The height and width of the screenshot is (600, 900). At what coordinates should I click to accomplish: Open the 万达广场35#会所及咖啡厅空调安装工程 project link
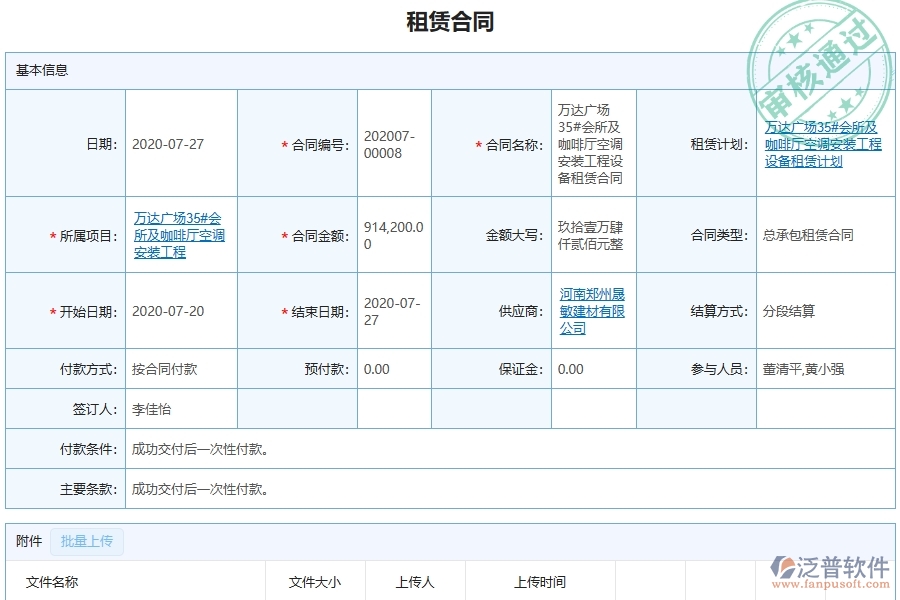click(180, 234)
